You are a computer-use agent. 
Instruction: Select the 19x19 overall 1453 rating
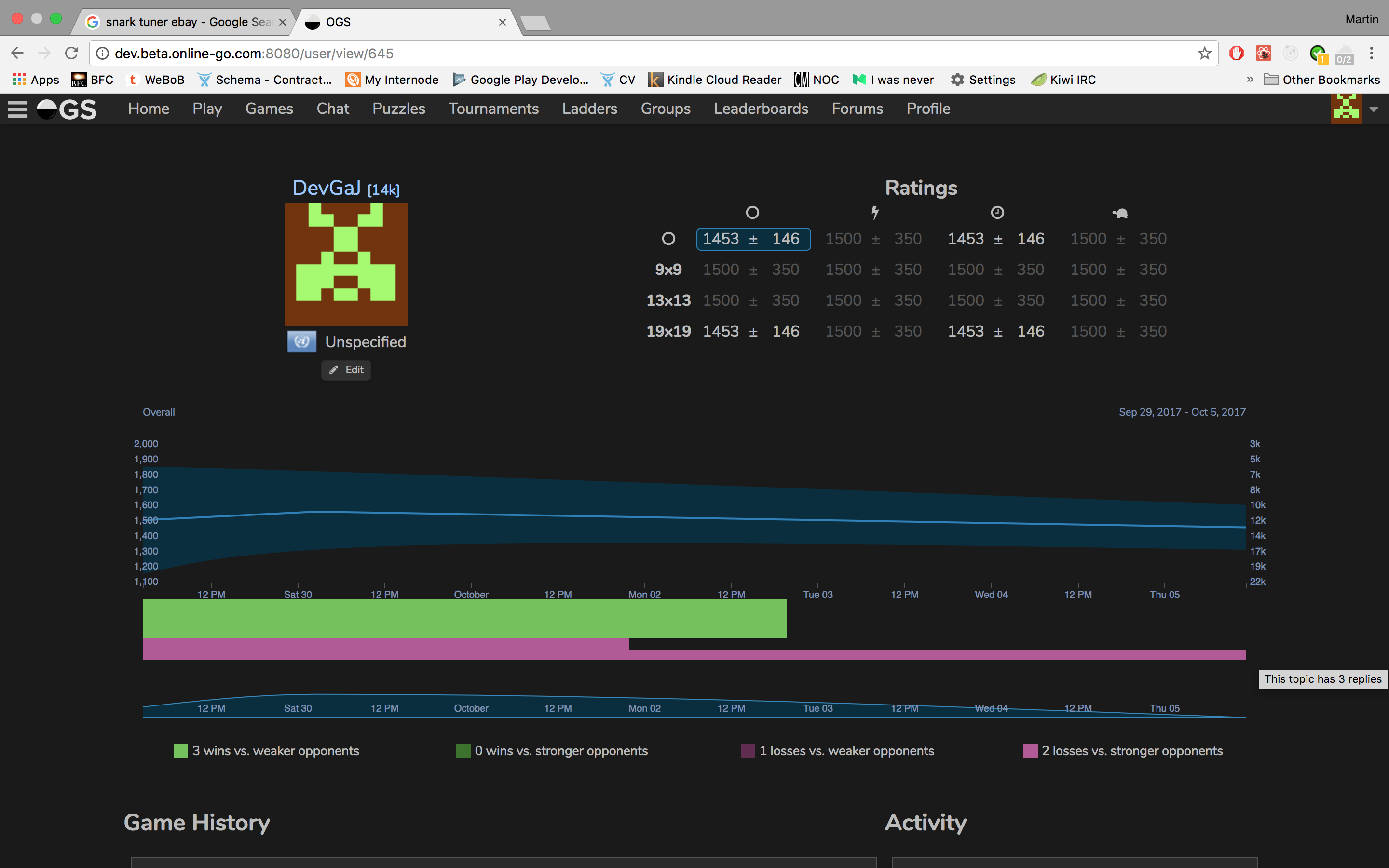click(751, 331)
